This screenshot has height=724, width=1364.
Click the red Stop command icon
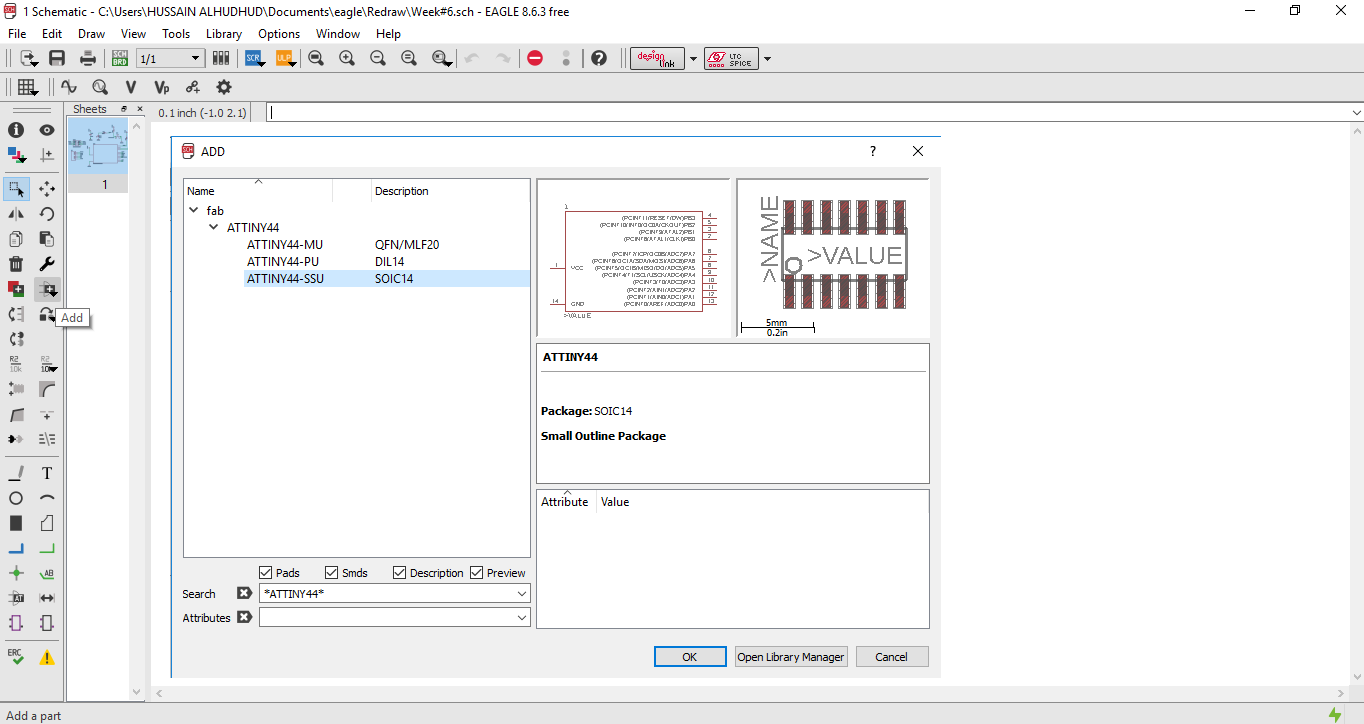(x=535, y=58)
